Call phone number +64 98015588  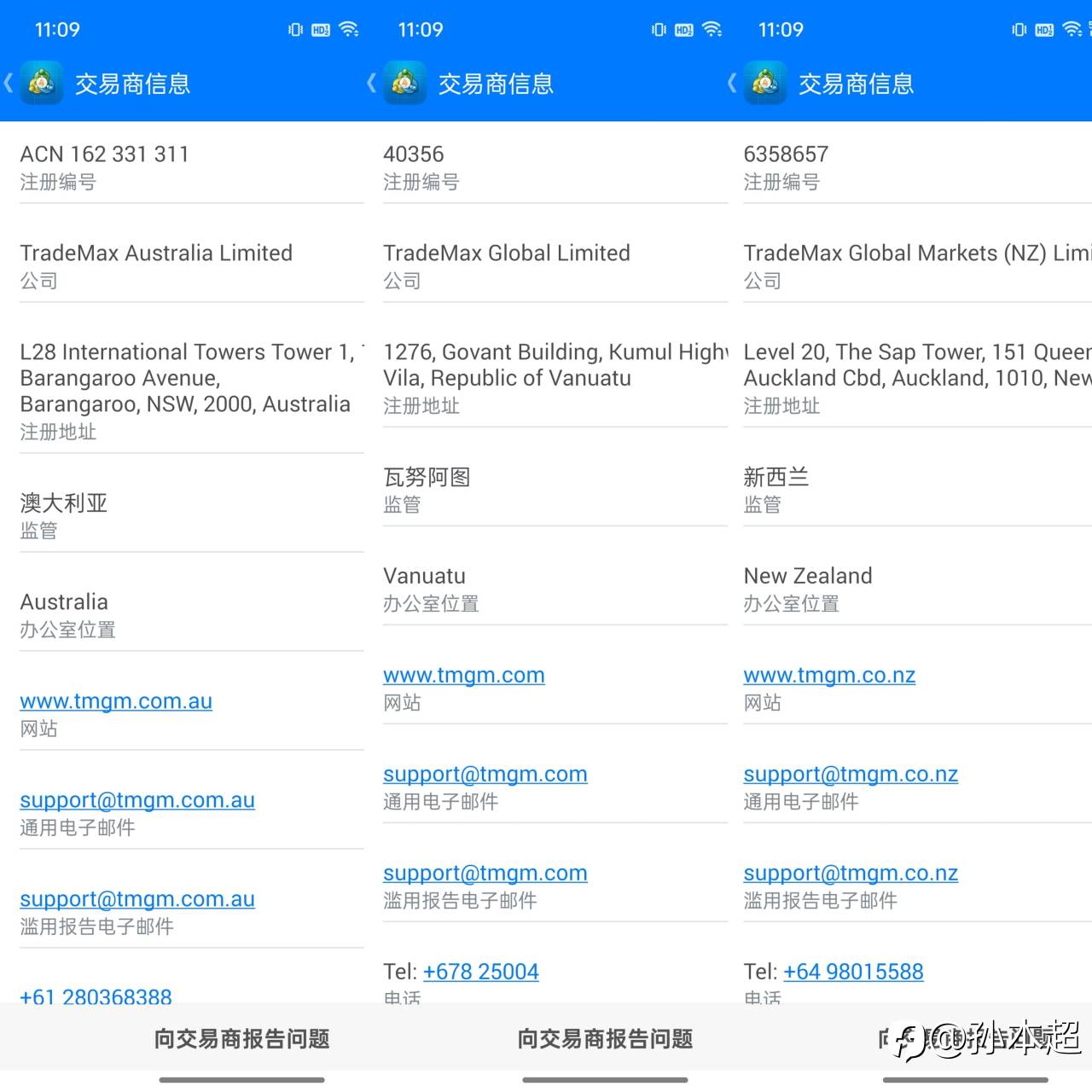coord(853,972)
